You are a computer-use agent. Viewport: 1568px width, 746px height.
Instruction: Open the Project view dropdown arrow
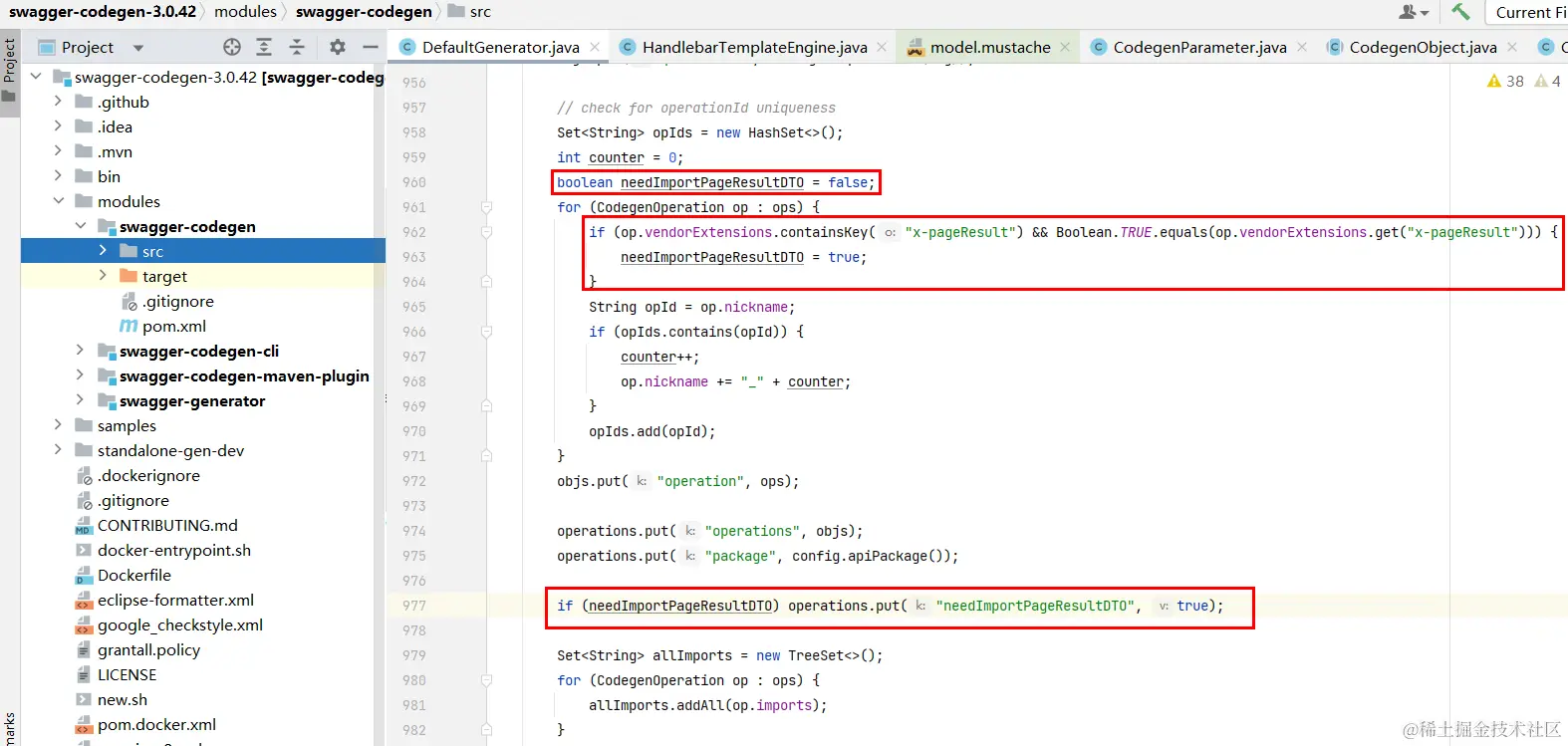click(x=138, y=48)
